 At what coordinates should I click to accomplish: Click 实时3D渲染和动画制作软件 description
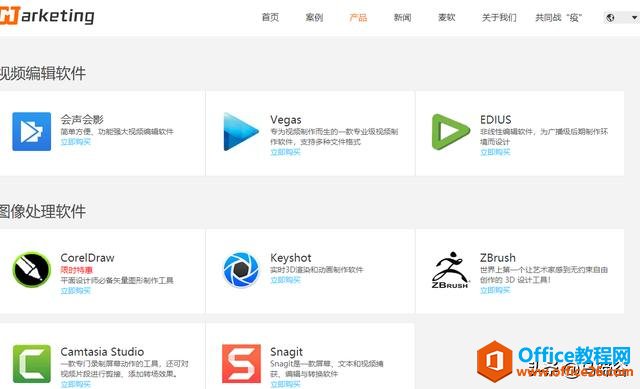317,269
